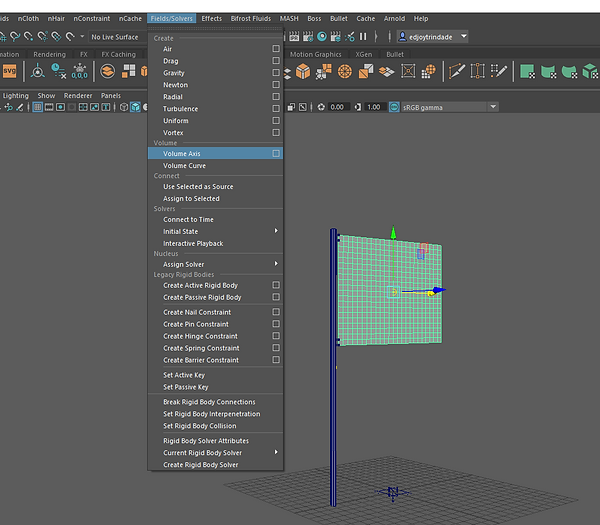Screen dimensions: 600x525
Task: Expand the Initial State submenu
Action: click(x=276, y=230)
